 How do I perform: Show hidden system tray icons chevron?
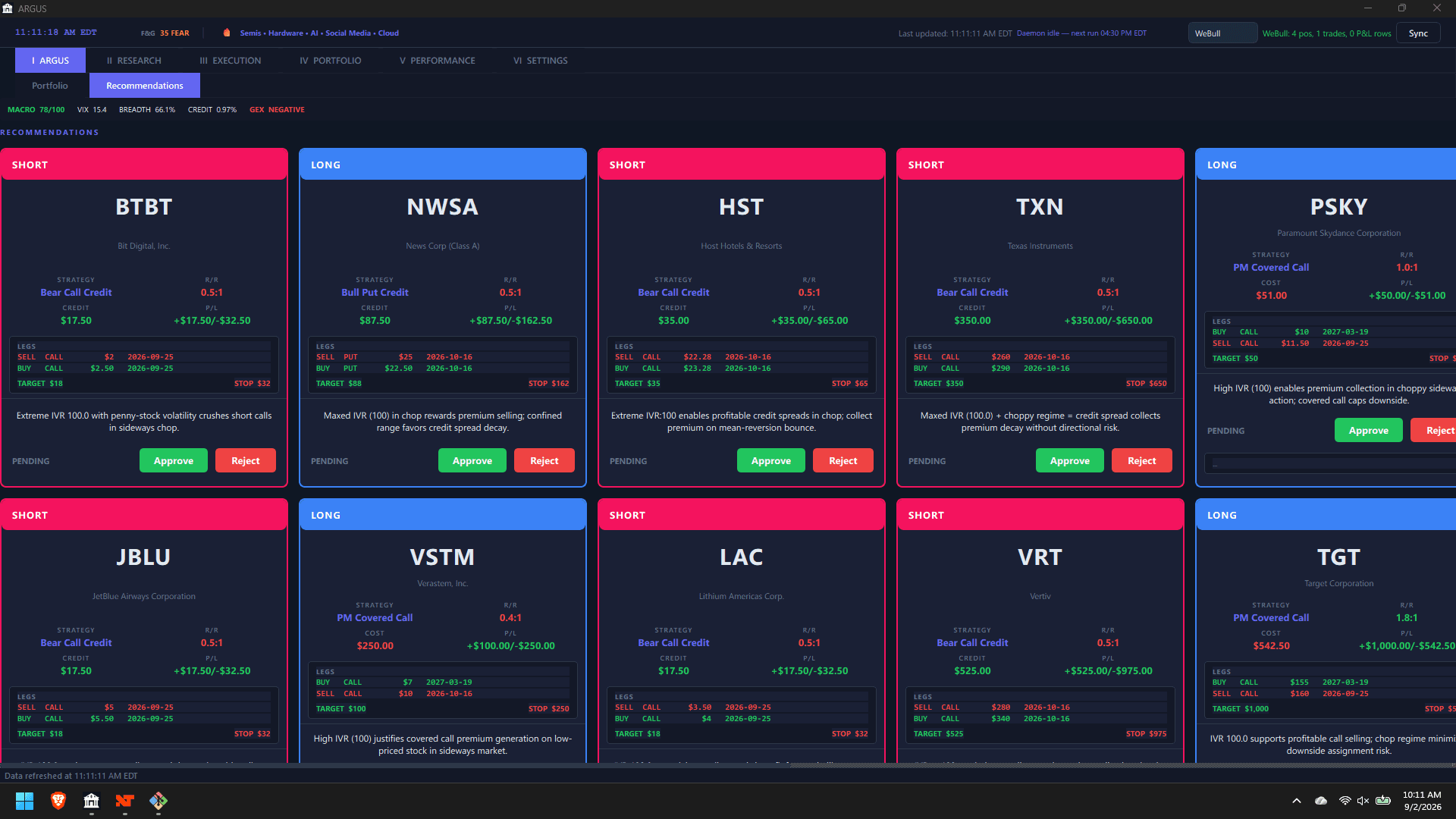click(1297, 801)
